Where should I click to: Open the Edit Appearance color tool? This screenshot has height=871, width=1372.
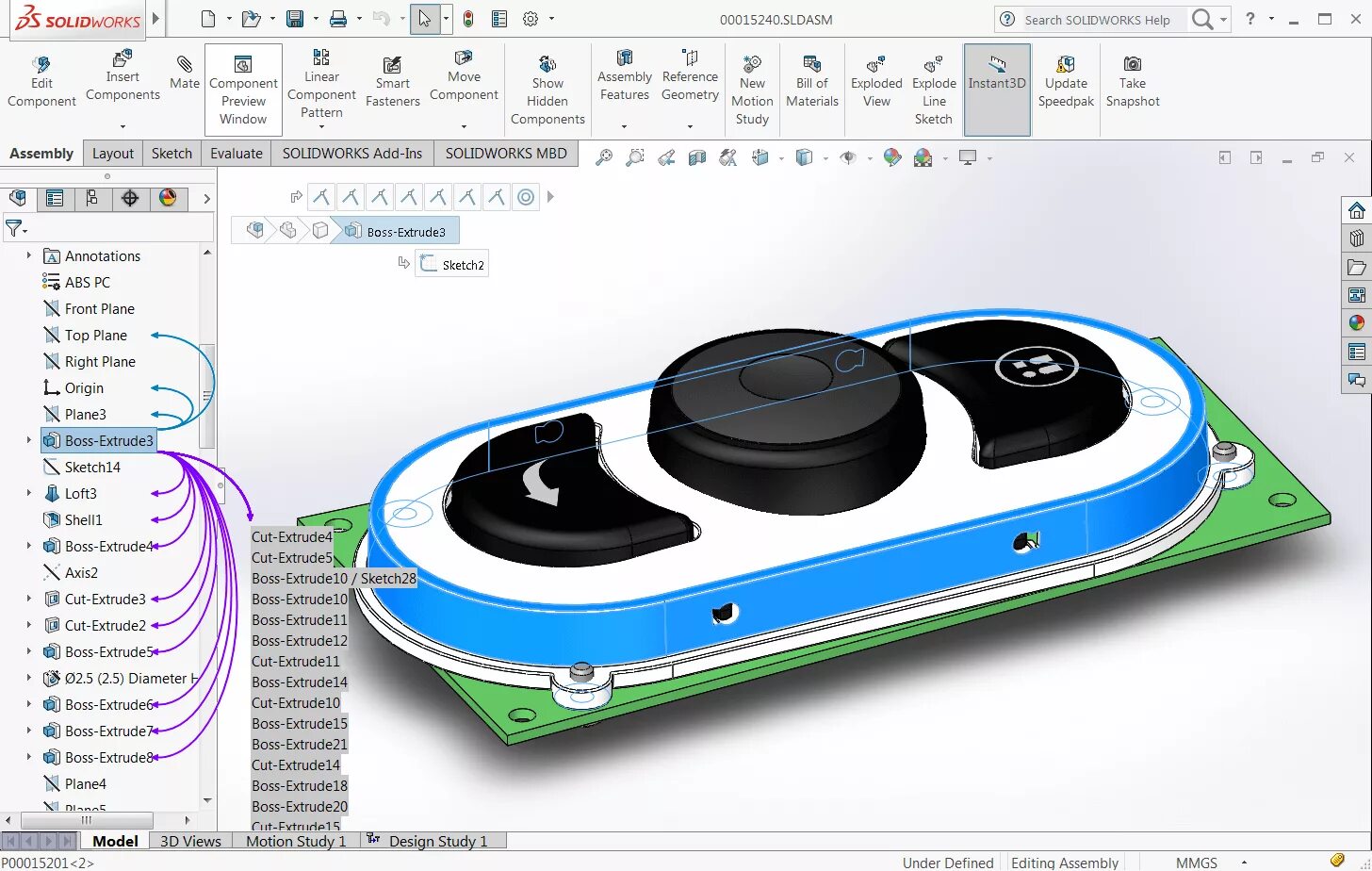click(x=892, y=157)
